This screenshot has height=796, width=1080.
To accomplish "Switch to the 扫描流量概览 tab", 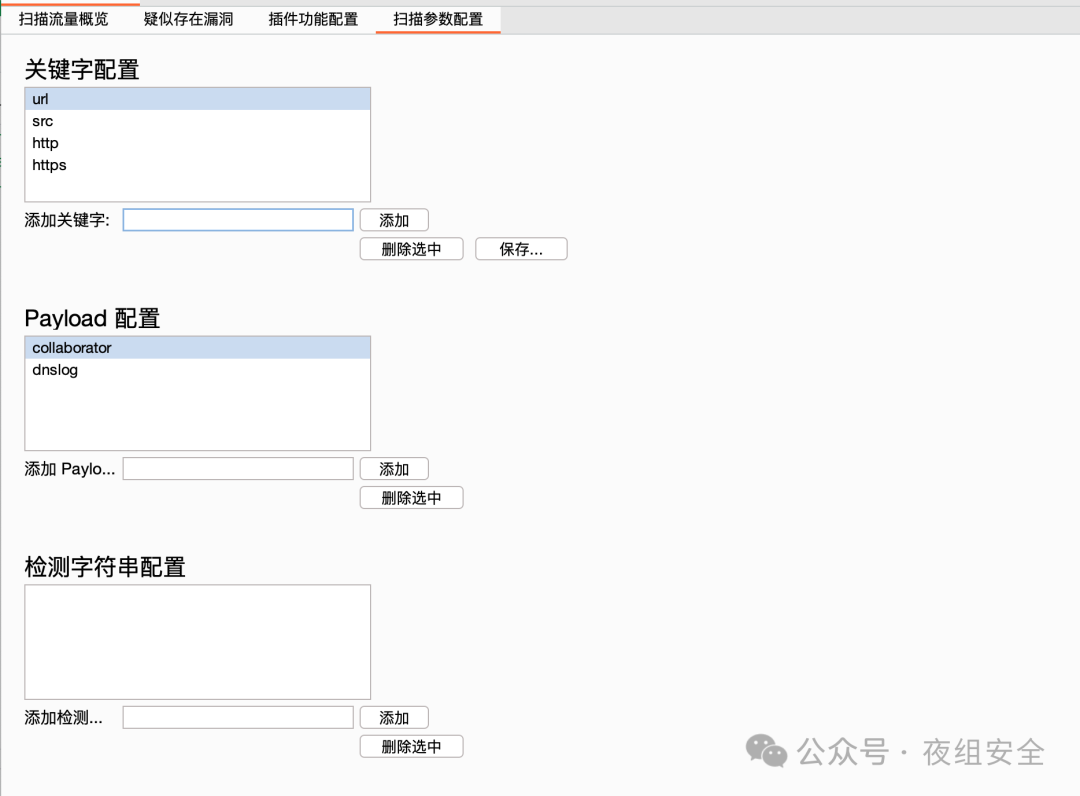I will point(63,19).
